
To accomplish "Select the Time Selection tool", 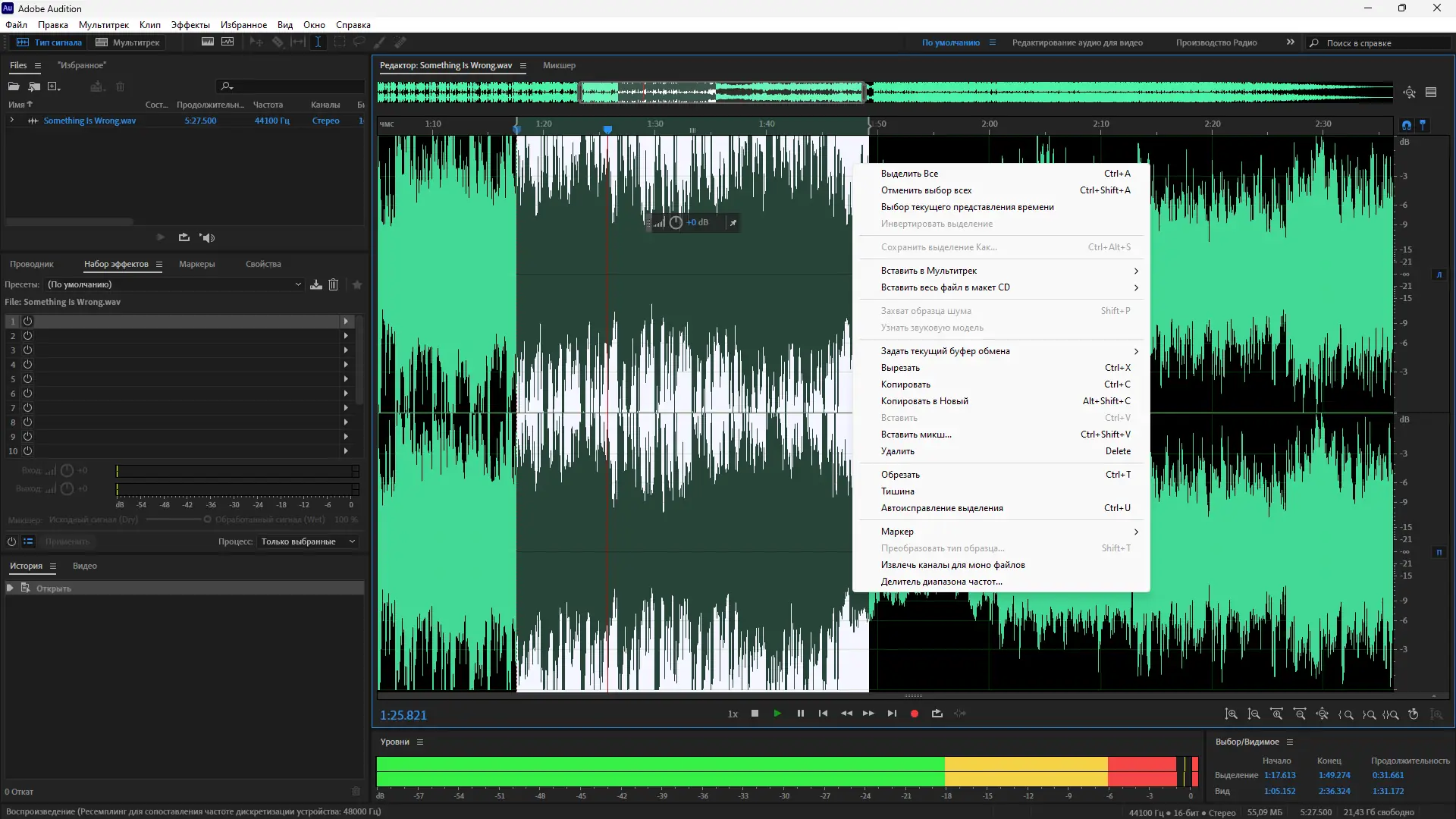I will tap(318, 42).
